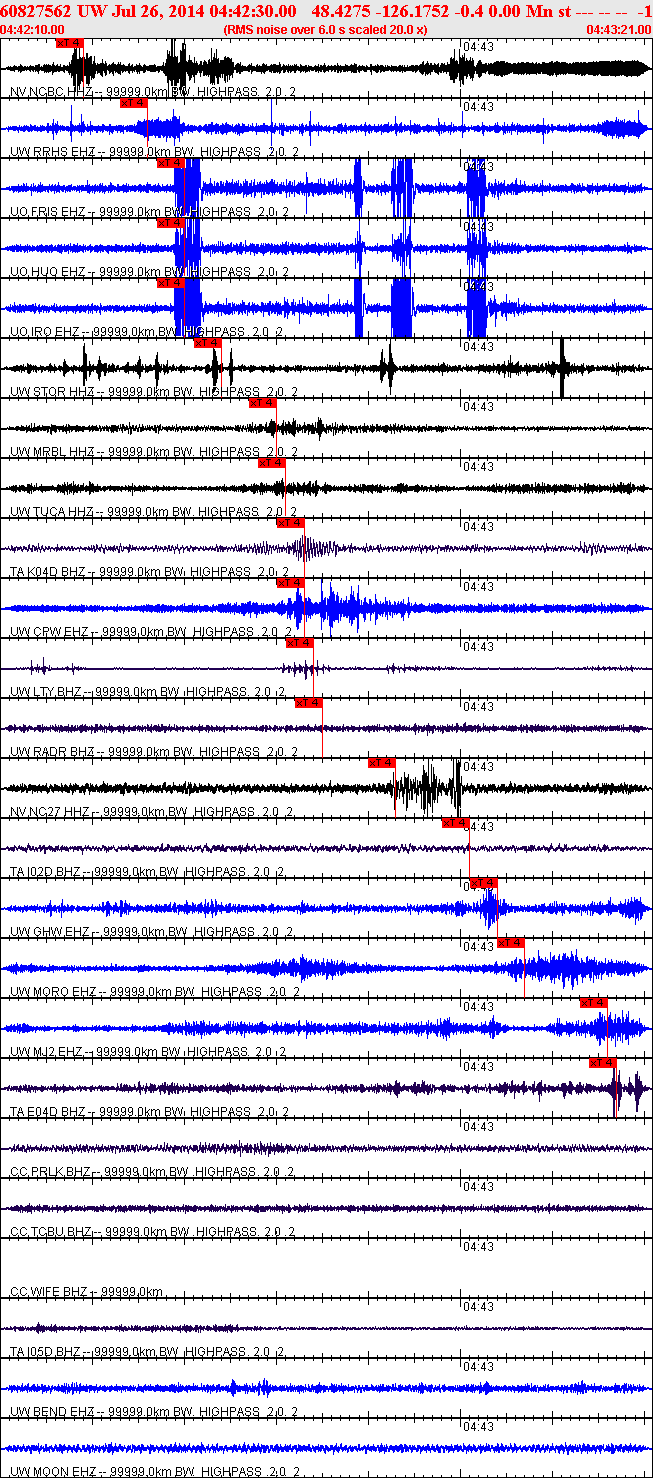Click the red pick flag on HUO trace
This screenshot has height=1478, width=653.
point(171,223)
